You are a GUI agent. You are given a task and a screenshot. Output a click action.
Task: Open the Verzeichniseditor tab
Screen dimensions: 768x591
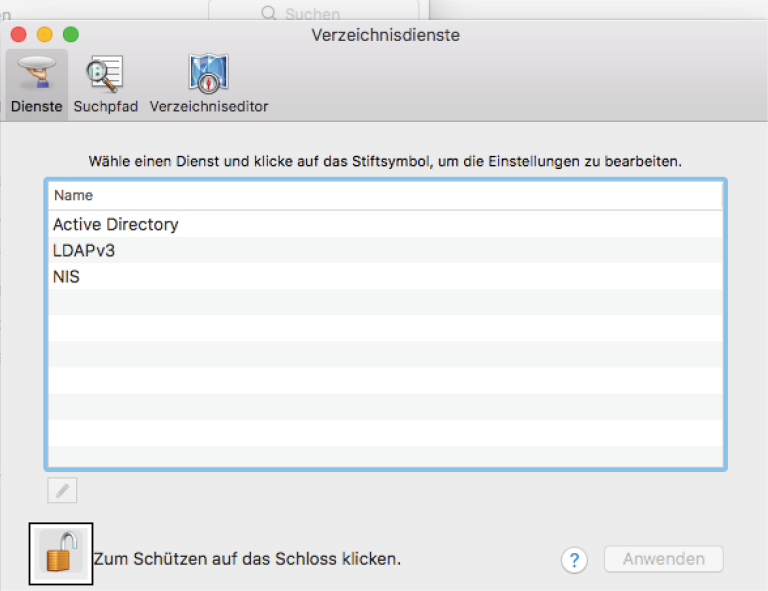click(209, 84)
